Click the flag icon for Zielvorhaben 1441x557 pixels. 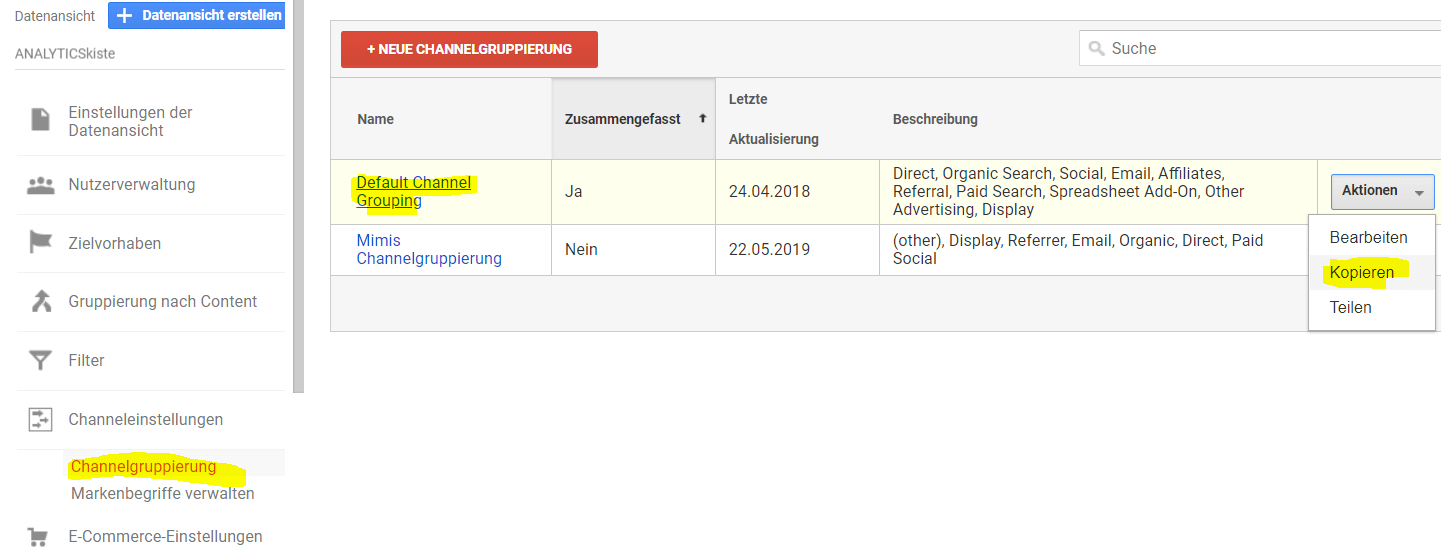pyautogui.click(x=40, y=243)
